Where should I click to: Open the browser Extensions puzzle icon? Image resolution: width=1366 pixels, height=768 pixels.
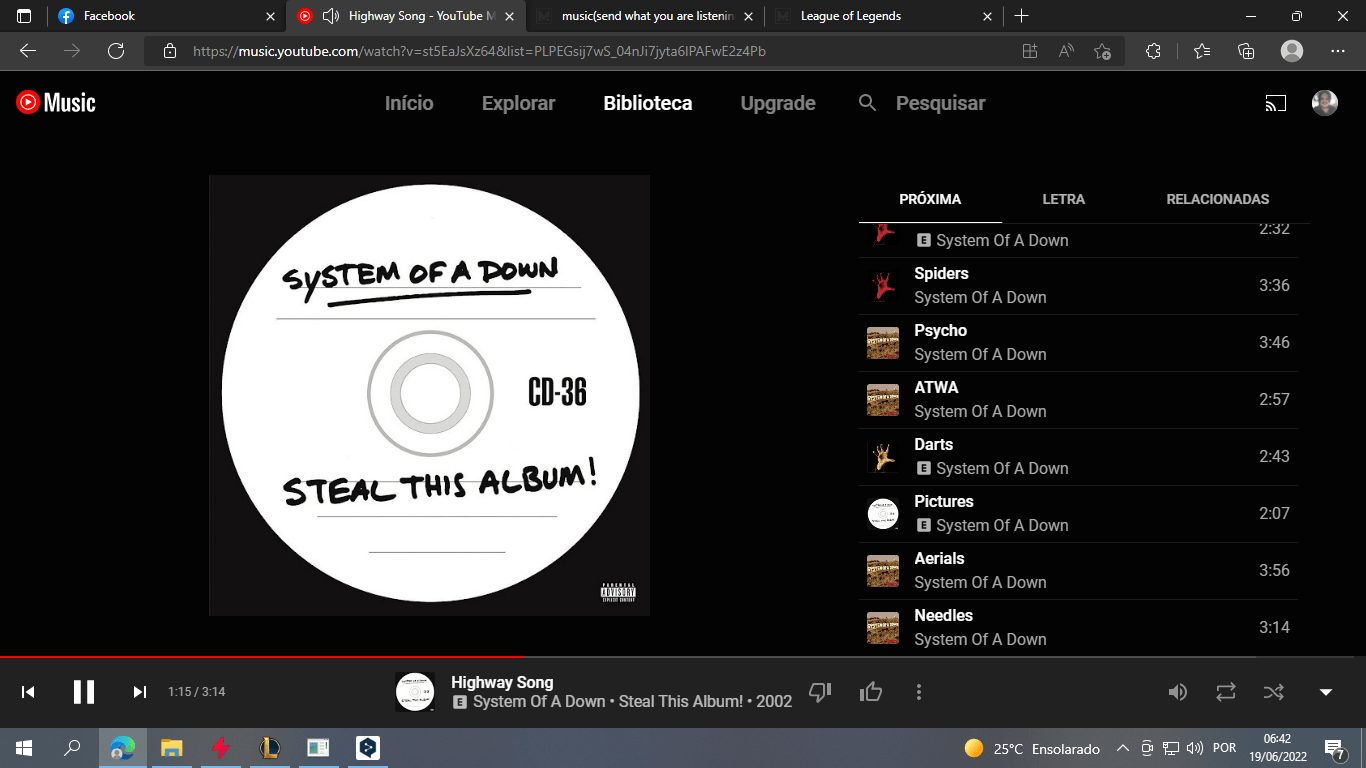point(1153,51)
